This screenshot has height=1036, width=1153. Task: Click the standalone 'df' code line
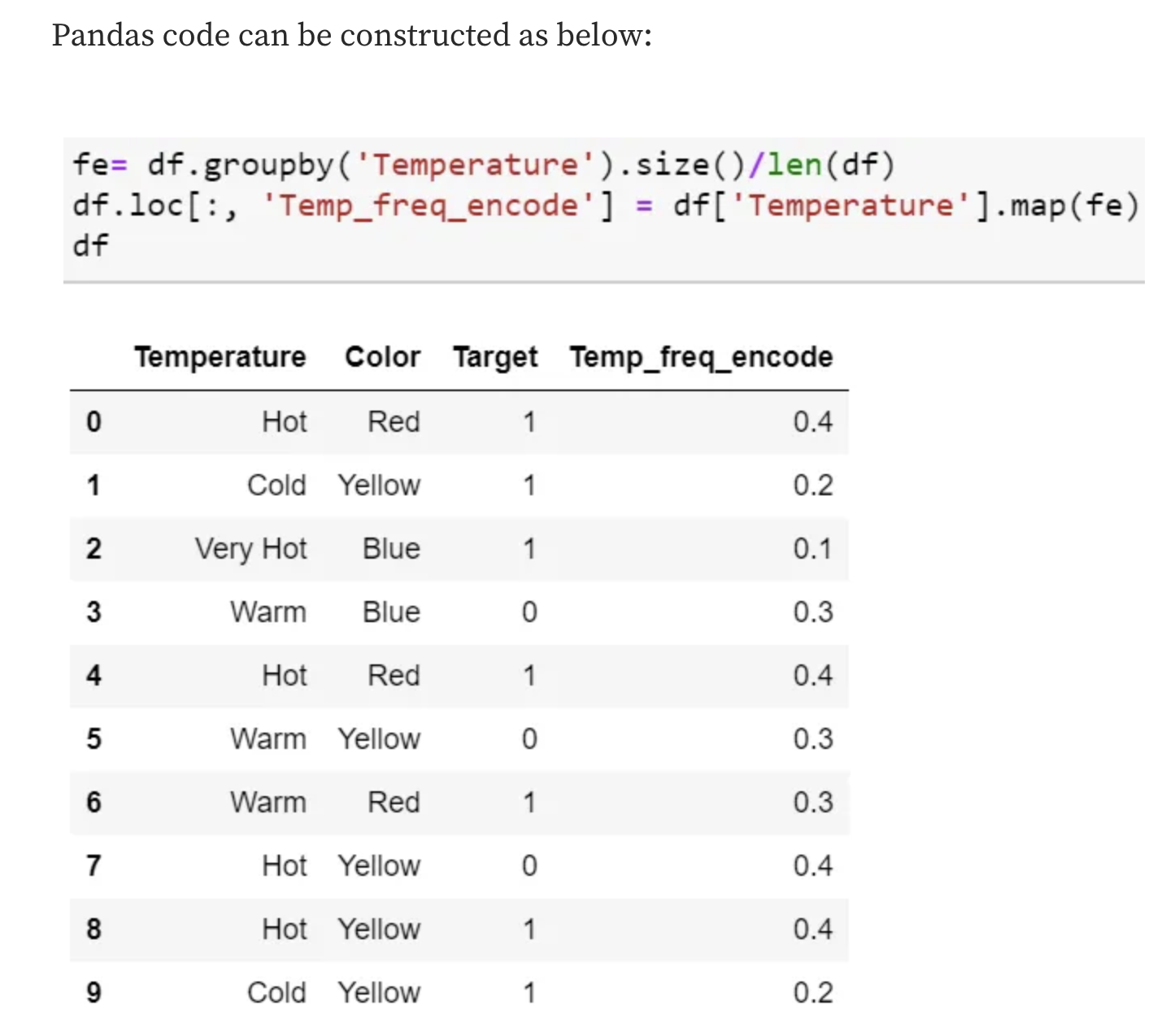tap(90, 245)
